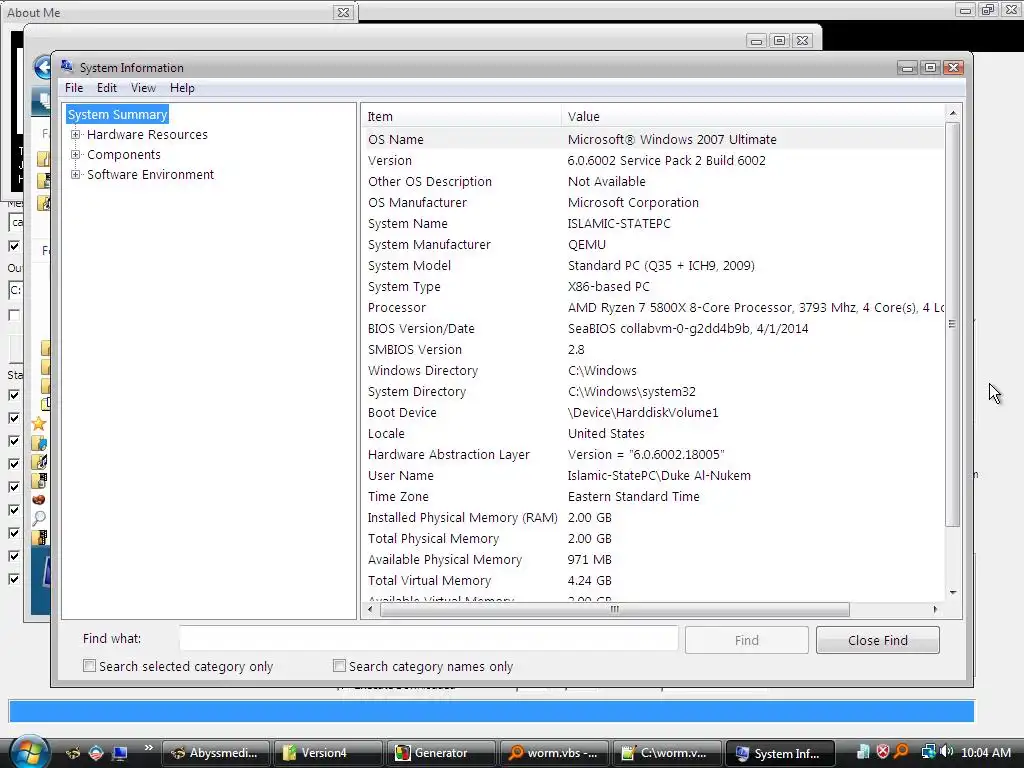The height and width of the screenshot is (768, 1024).
Task: Click the System Information title bar icon
Action: point(67,67)
